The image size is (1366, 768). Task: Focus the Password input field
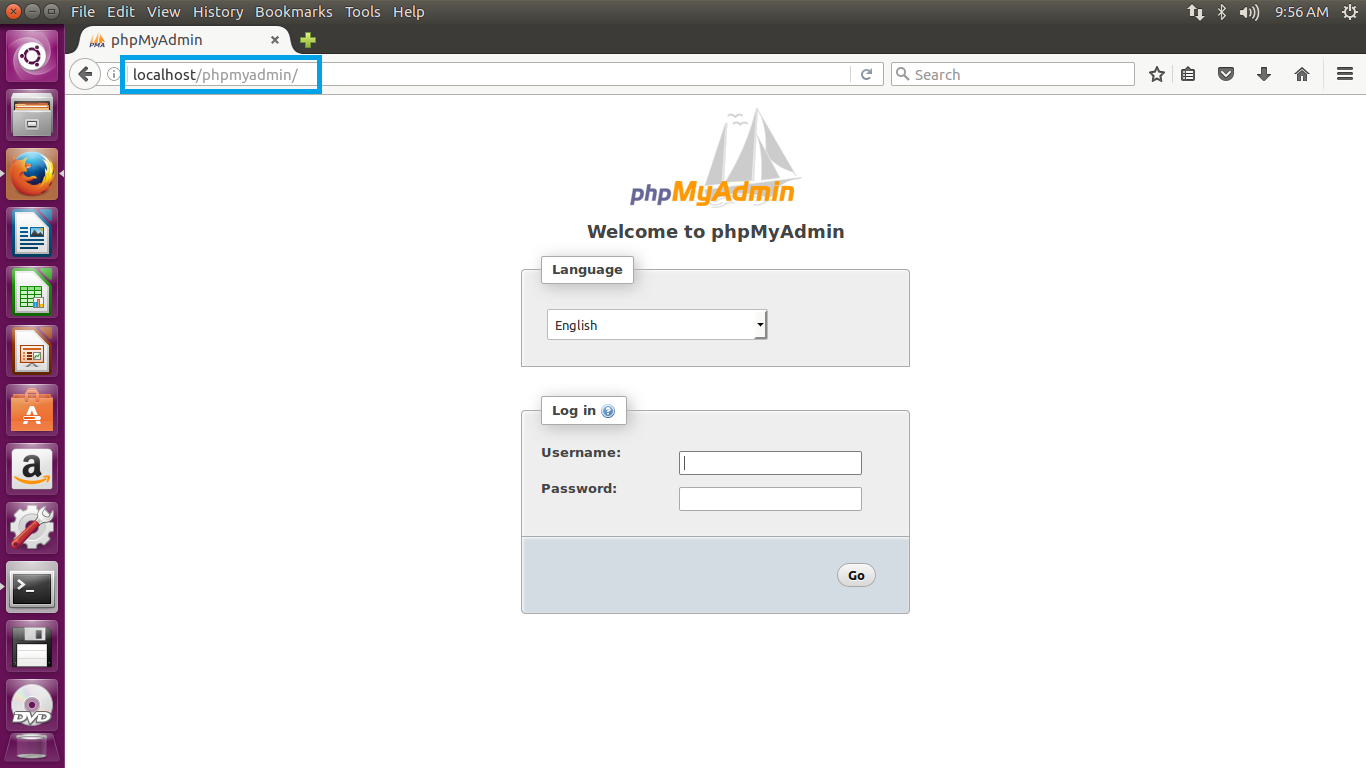coord(770,499)
